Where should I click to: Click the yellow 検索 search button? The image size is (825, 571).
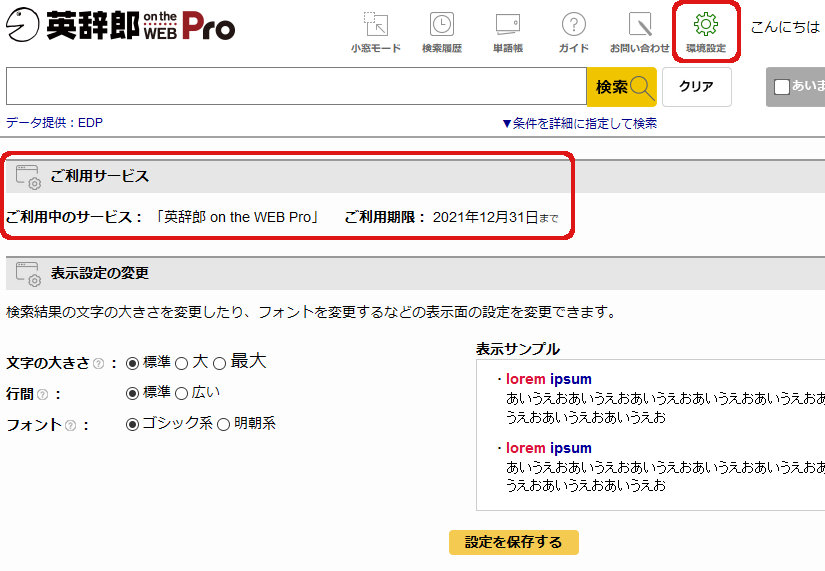(621, 86)
